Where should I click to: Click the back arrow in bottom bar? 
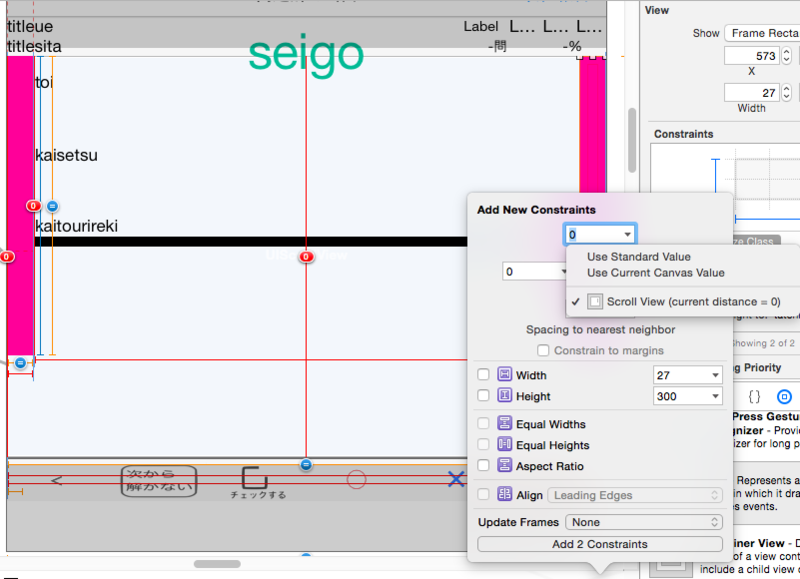click(x=57, y=480)
